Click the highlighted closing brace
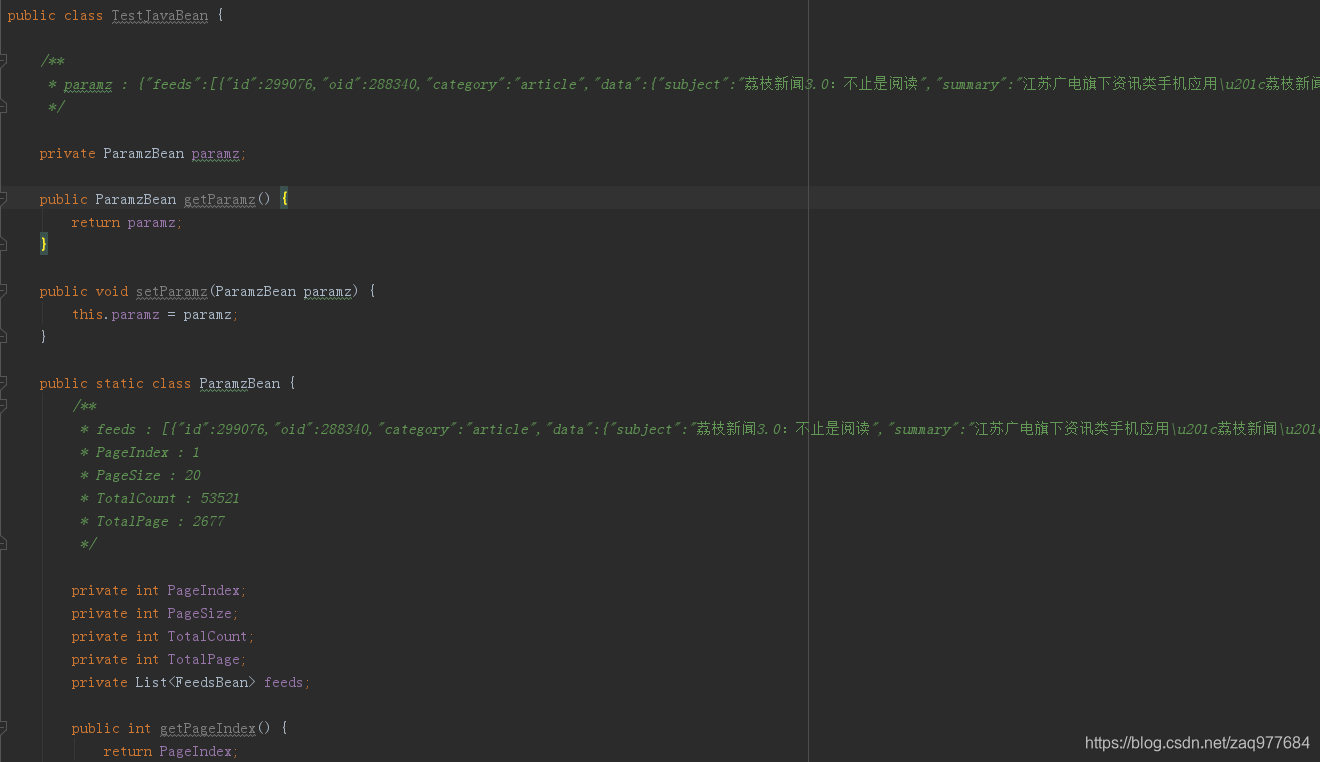This screenshot has width=1320, height=762. tap(41, 243)
